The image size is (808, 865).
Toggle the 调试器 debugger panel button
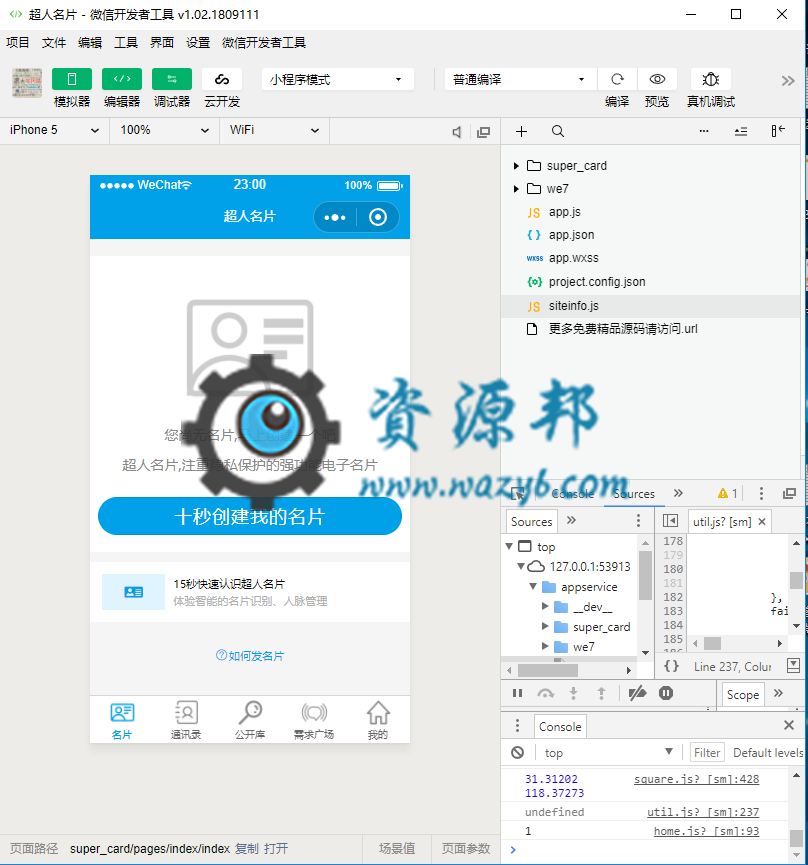pos(172,79)
